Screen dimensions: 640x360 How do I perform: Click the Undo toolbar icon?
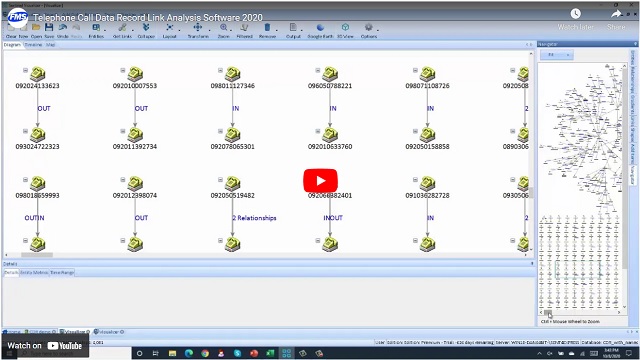62,27
